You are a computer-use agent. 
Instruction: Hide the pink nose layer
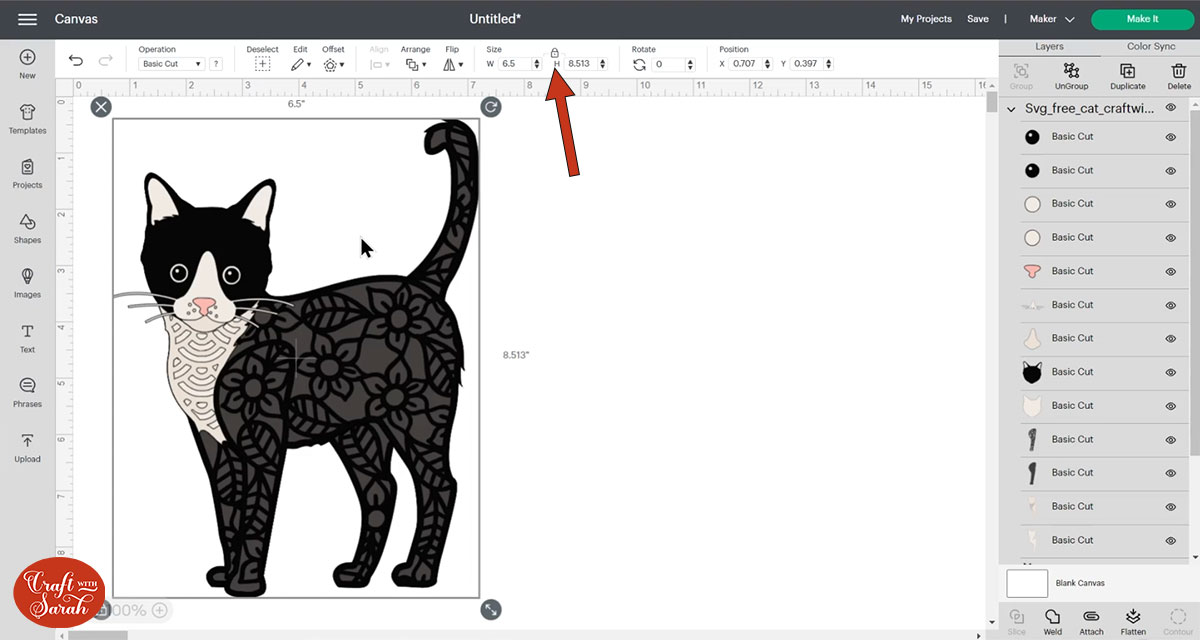[1170, 271]
